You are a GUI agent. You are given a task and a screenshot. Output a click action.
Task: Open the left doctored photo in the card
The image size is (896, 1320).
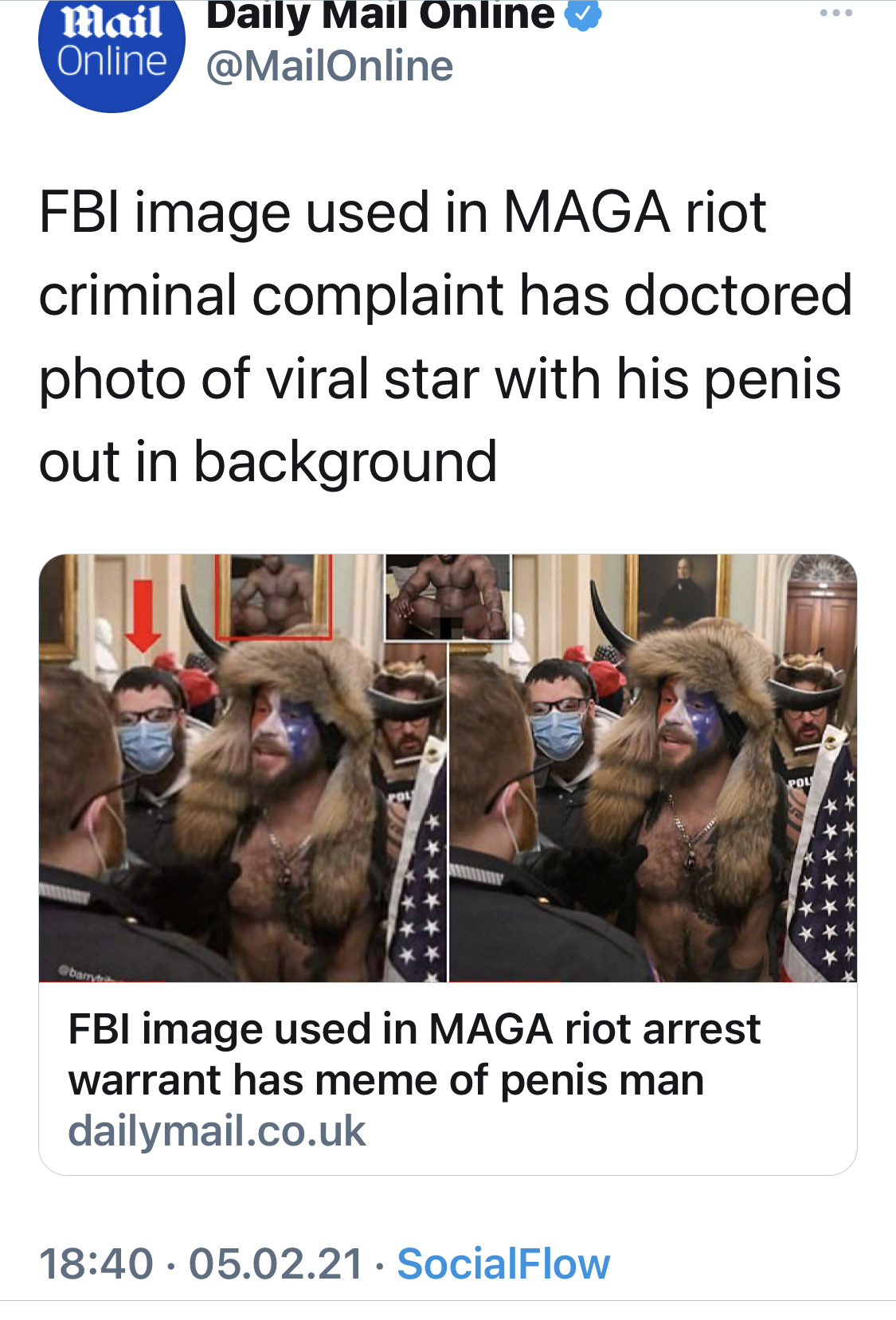point(243,769)
